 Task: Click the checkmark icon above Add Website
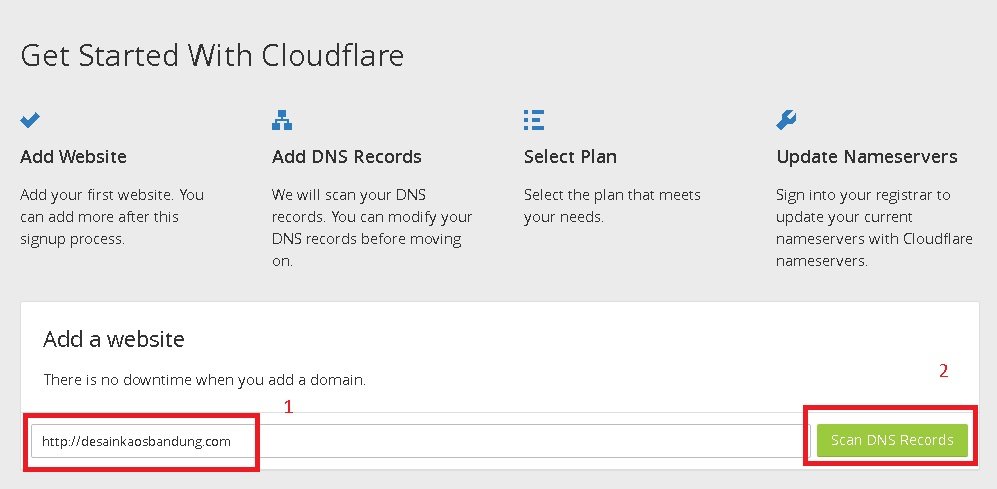(30, 120)
